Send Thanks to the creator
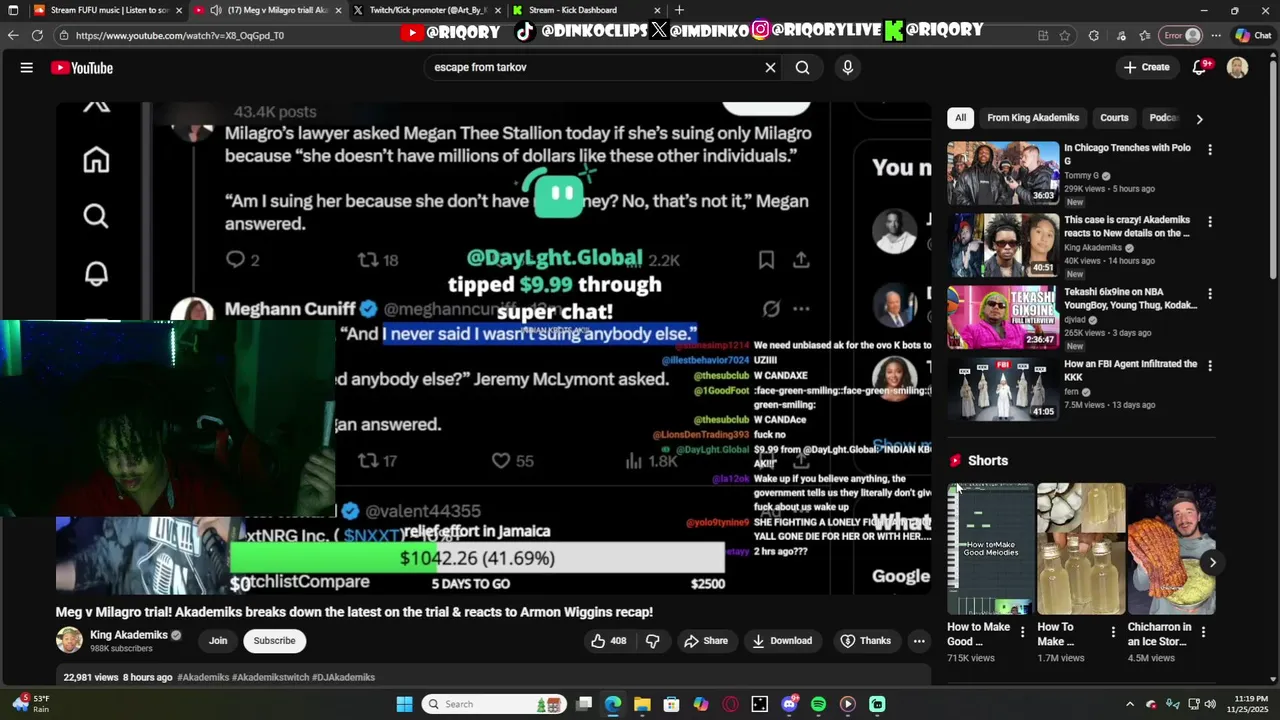Viewport: 1280px width, 720px height. point(865,641)
